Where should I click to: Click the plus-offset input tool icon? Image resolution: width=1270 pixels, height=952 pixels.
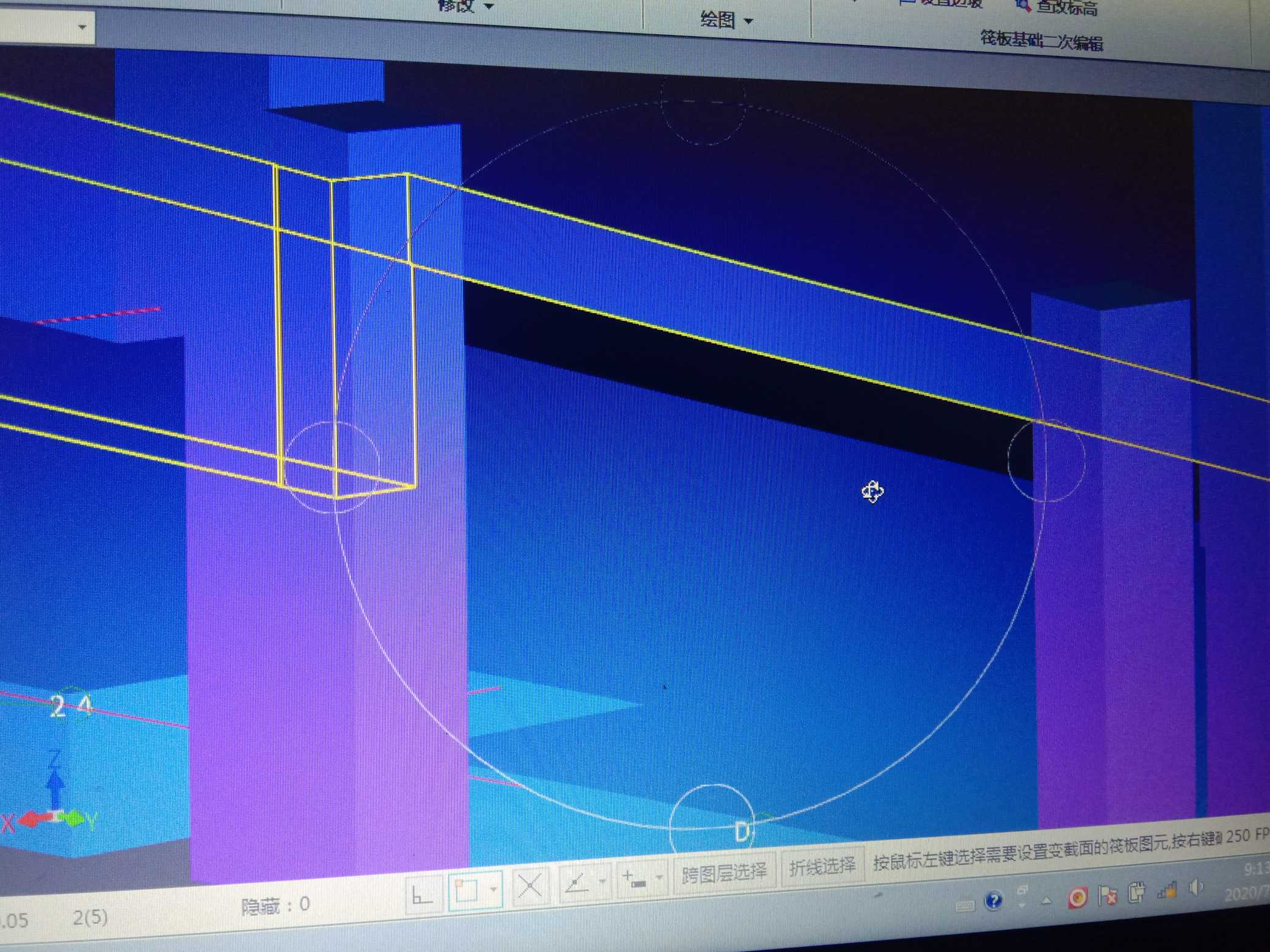pos(634,879)
